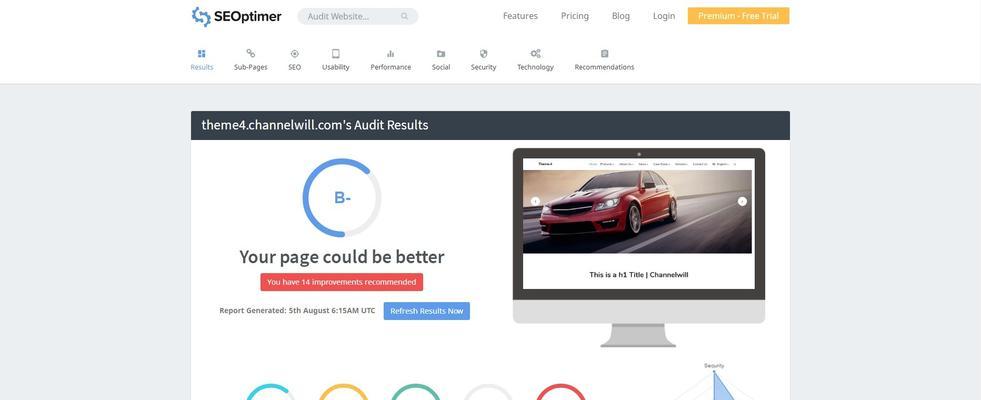The image size is (981, 400).
Task: Open the Features page
Action: (x=520, y=16)
